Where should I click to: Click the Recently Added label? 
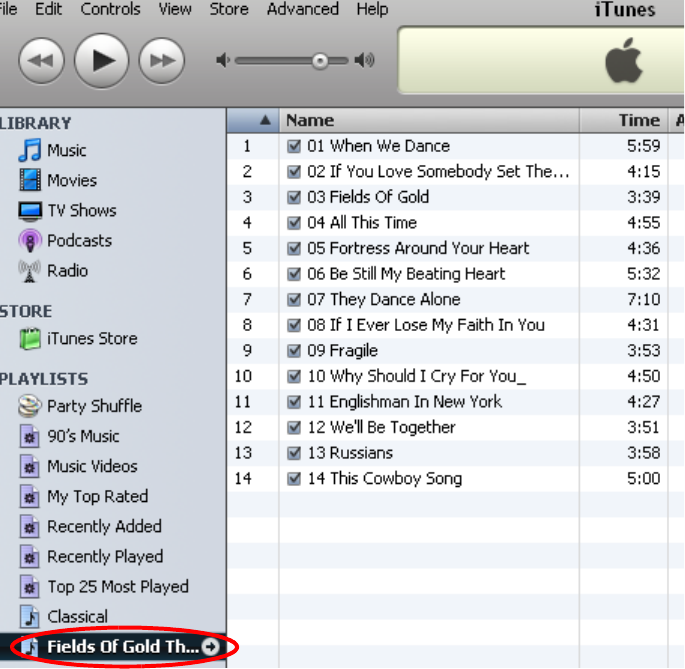[x=104, y=527]
